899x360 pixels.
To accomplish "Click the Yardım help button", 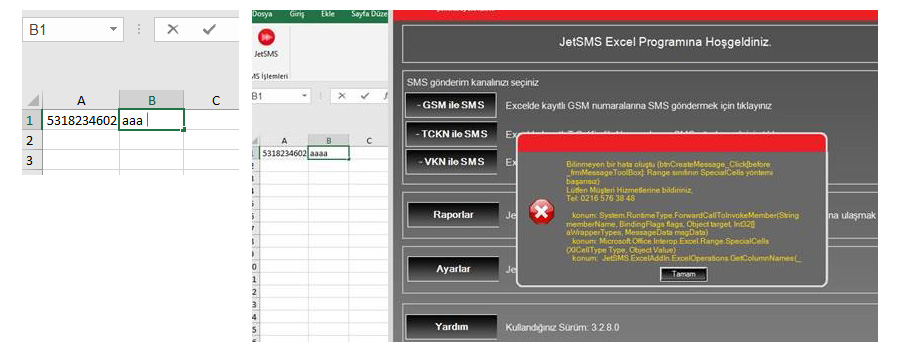I will [x=453, y=327].
